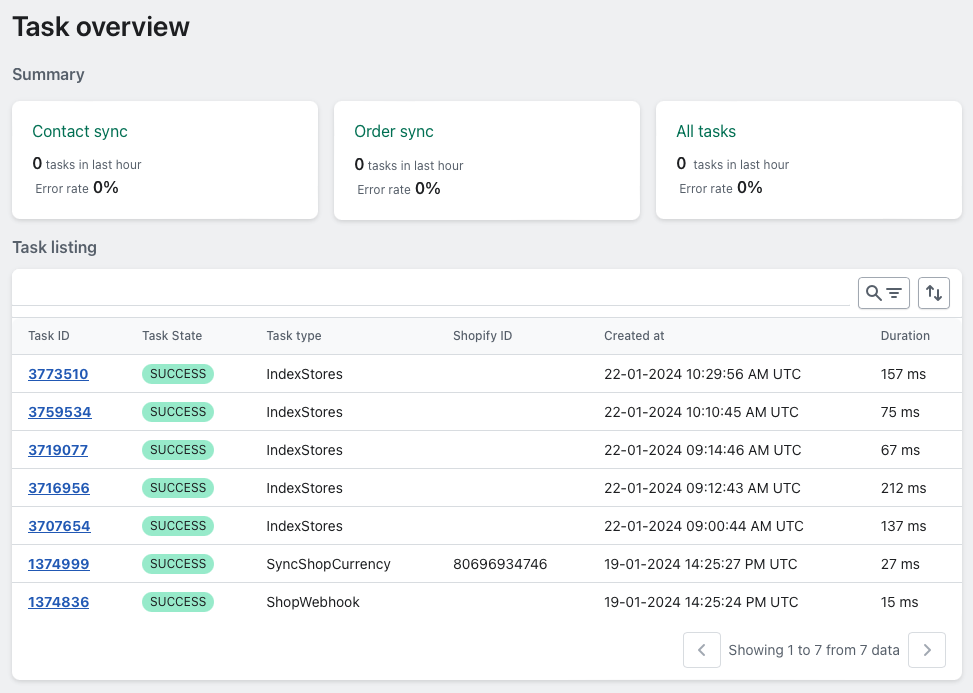The width and height of the screenshot is (973, 693).
Task: Click the SUCCESS badge on task 3707654
Action: (x=177, y=525)
